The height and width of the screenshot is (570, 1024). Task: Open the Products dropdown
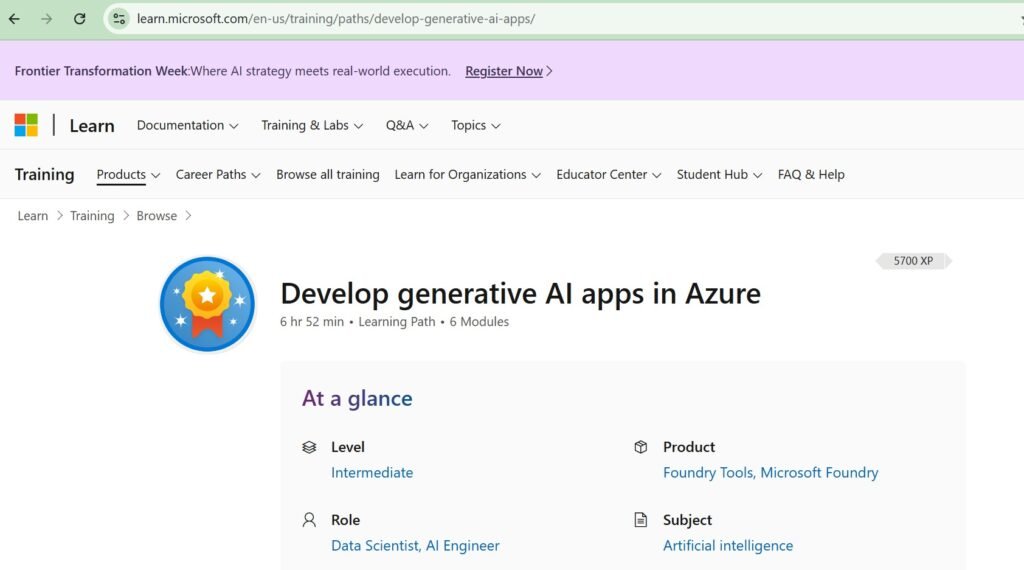pyautogui.click(x=128, y=174)
